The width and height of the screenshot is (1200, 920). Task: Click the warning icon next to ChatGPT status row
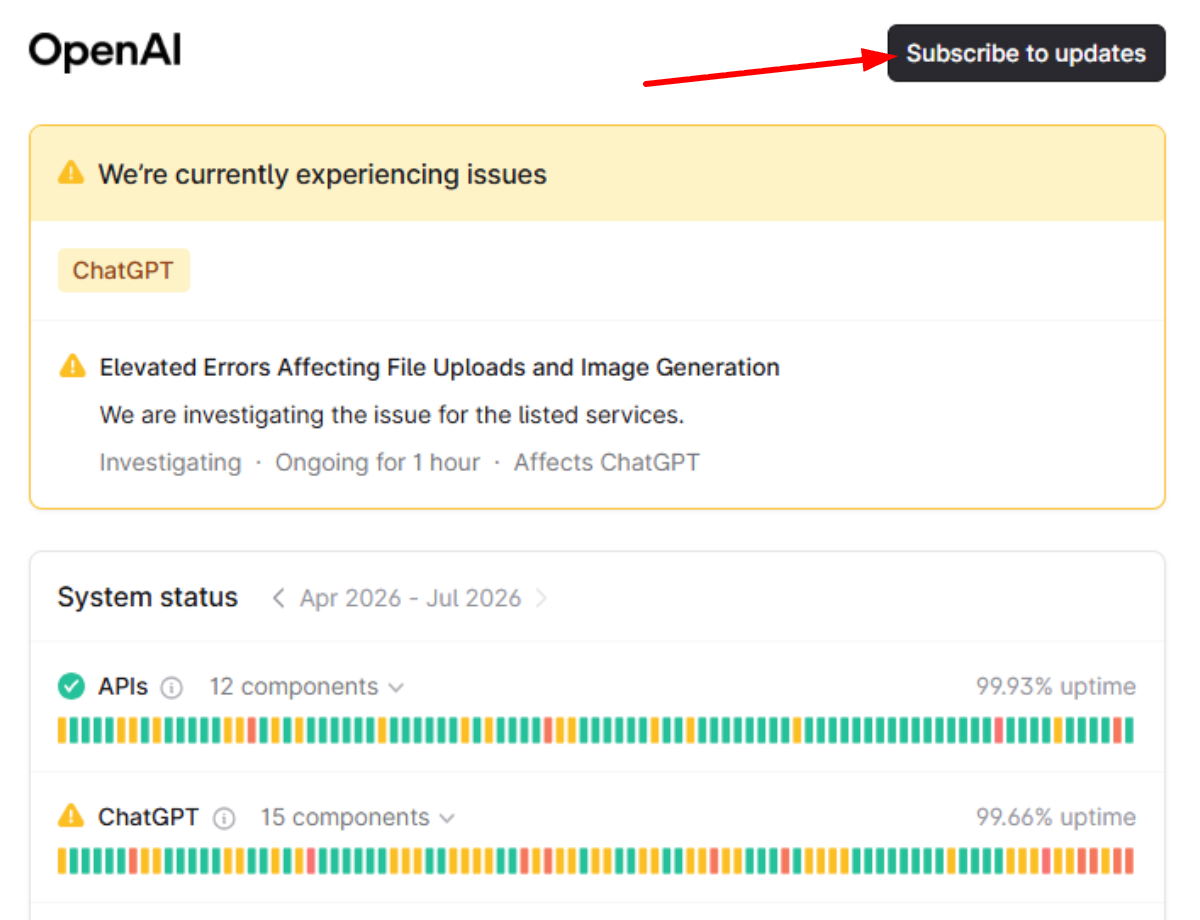(71, 816)
